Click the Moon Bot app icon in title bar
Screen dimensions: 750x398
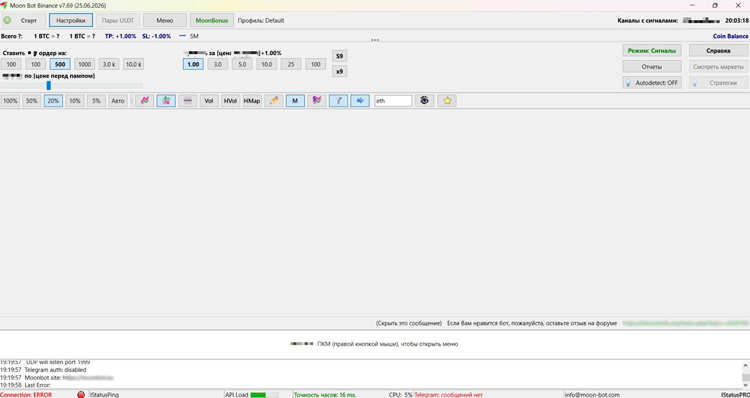(x=4, y=5)
